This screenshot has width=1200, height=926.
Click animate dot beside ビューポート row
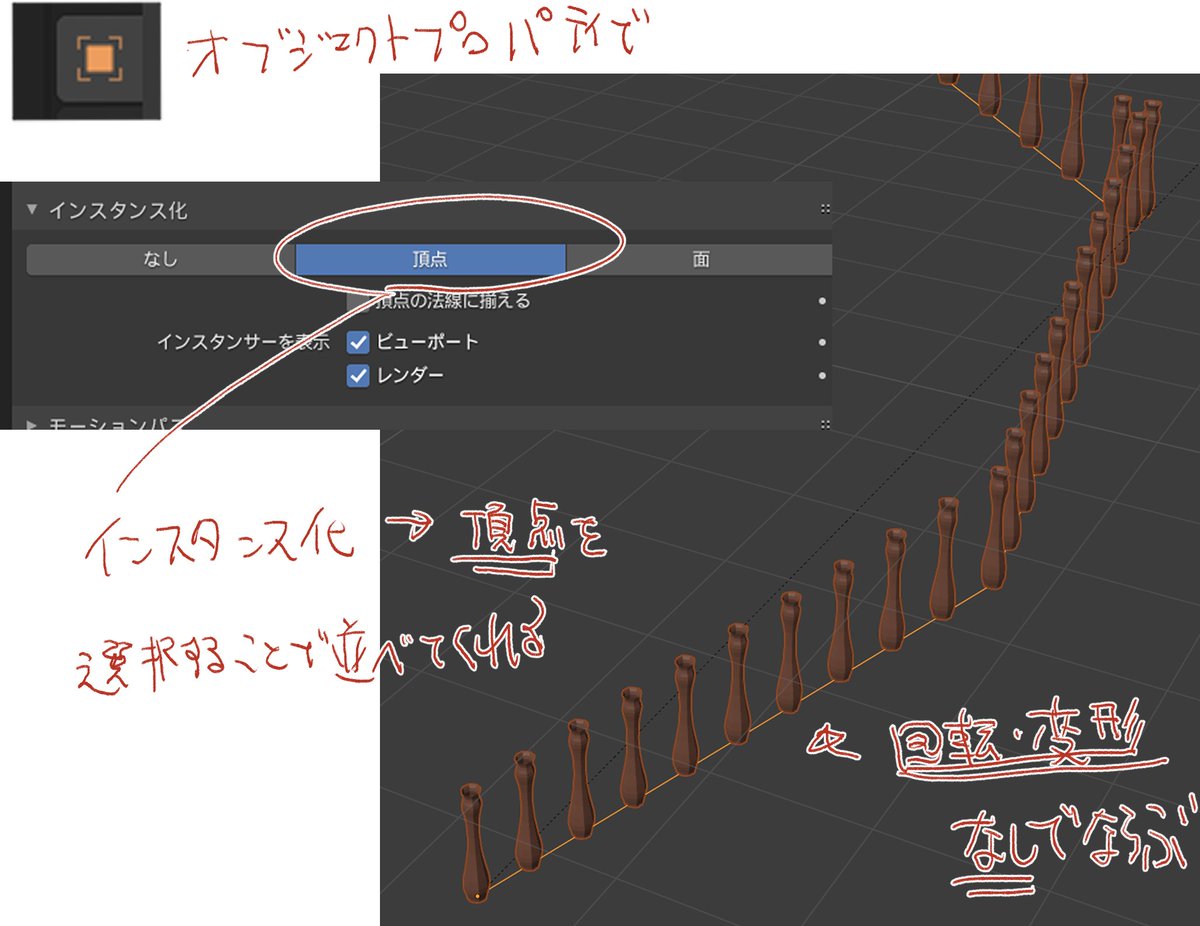(822, 342)
